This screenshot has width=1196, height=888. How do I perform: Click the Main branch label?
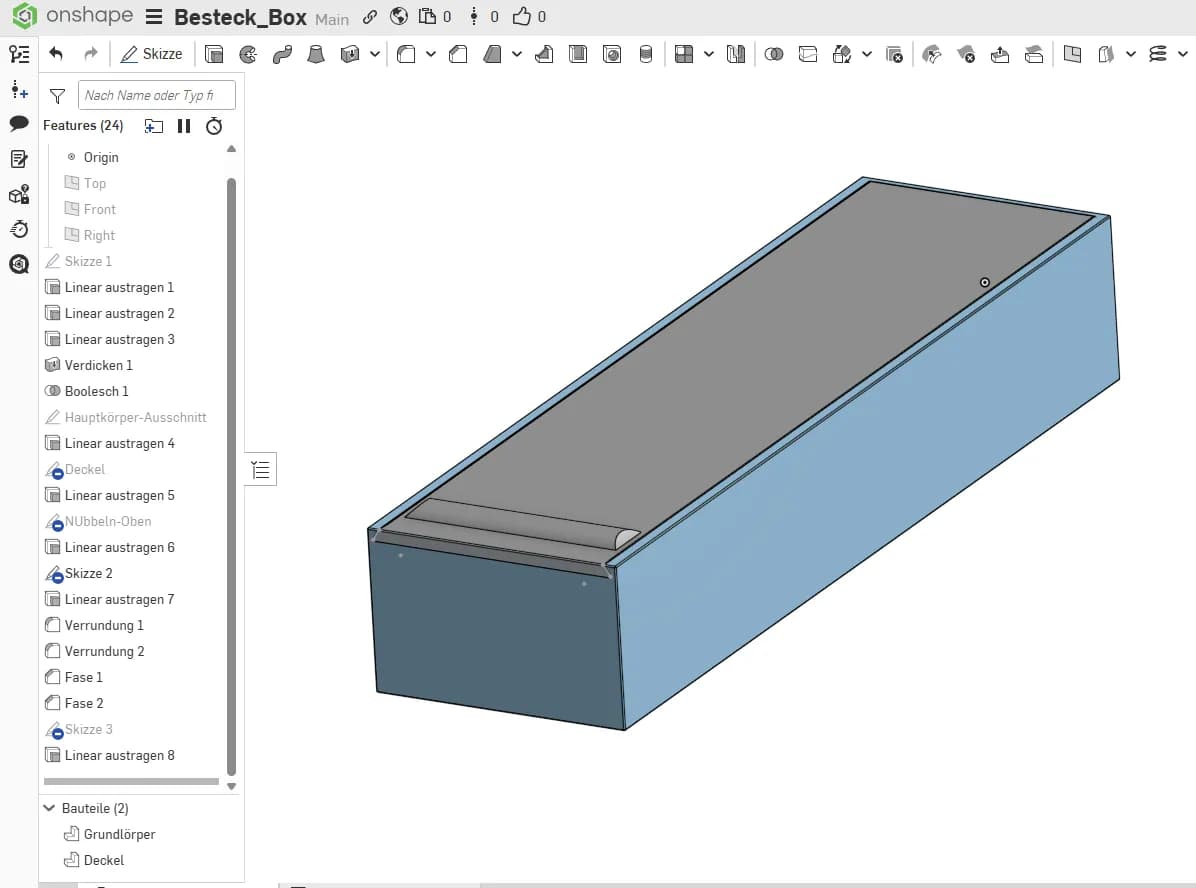(332, 19)
